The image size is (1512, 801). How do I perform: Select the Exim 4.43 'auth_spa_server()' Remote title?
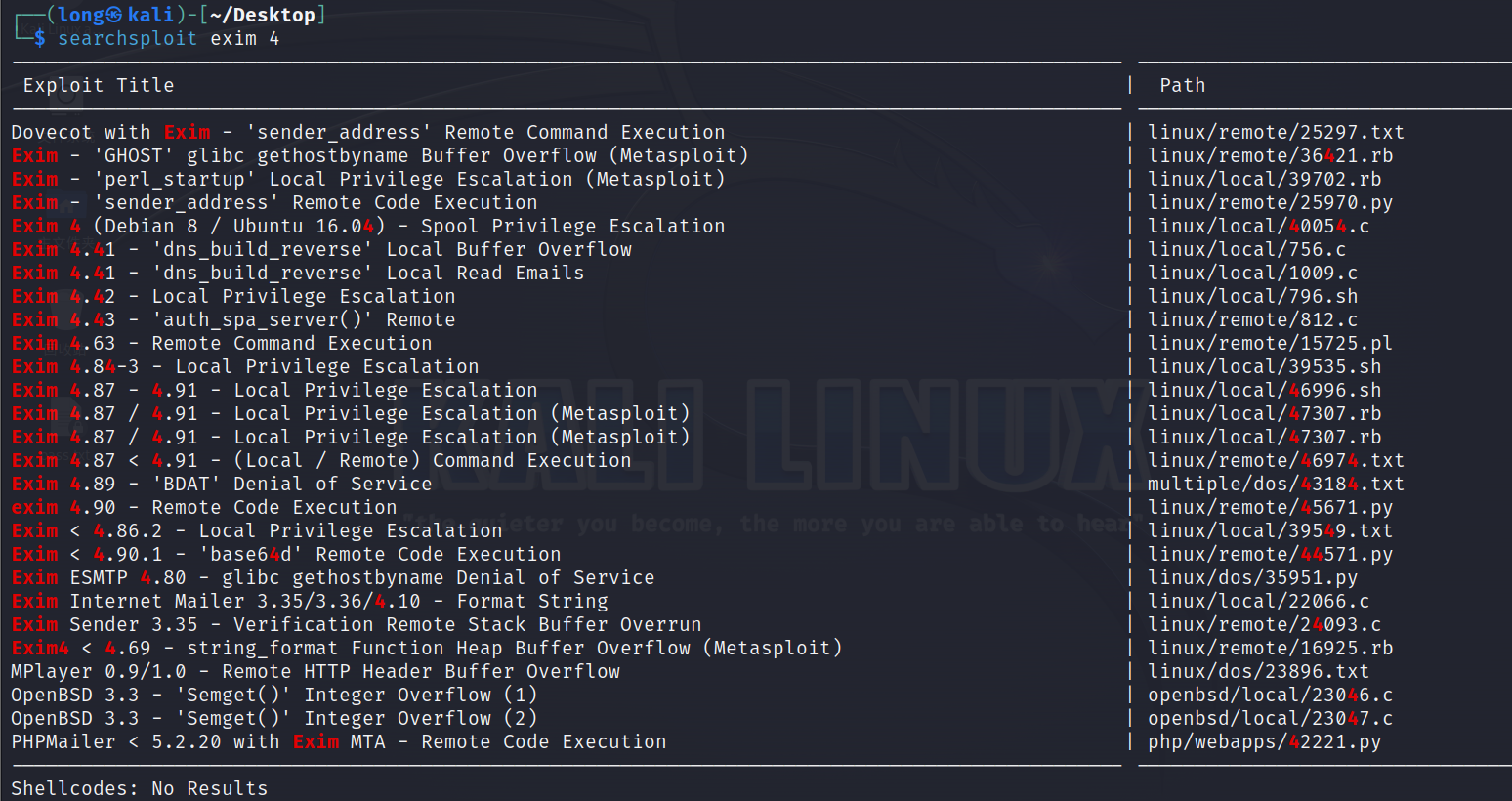click(x=233, y=319)
